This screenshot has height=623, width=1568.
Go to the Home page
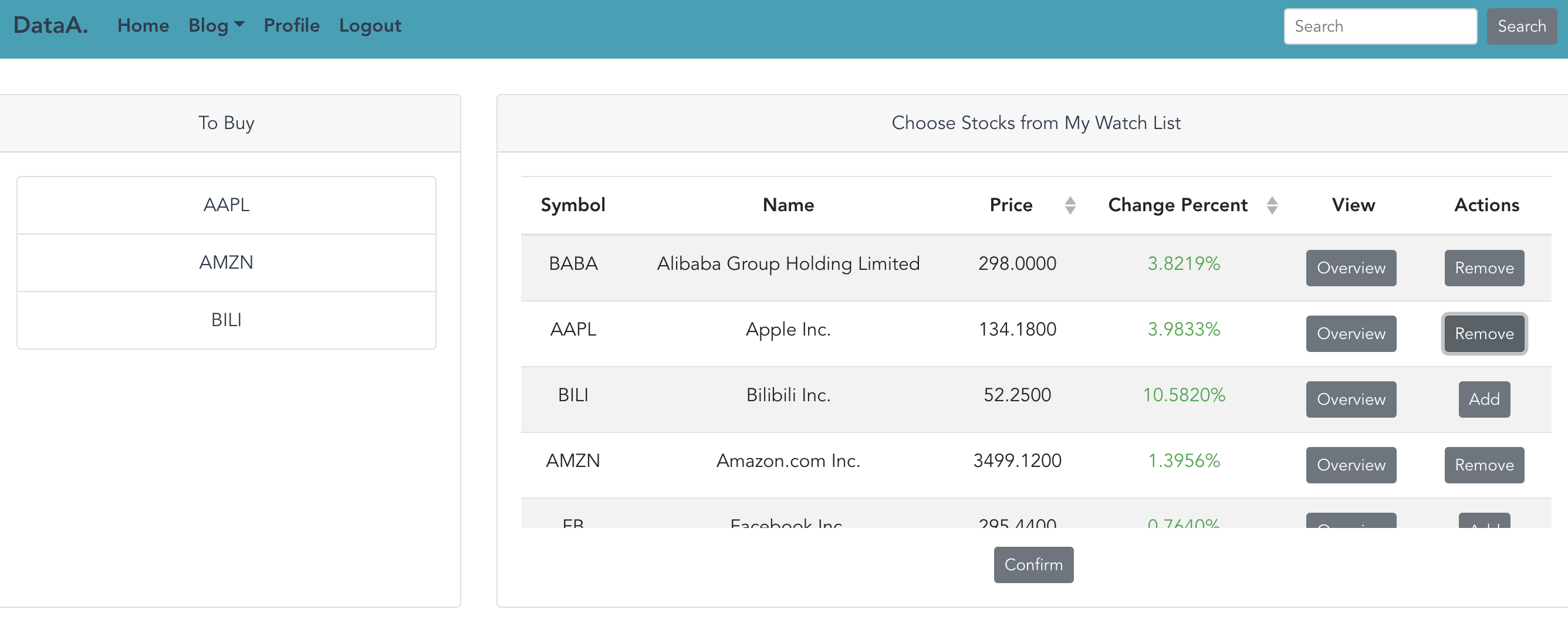[x=143, y=26]
